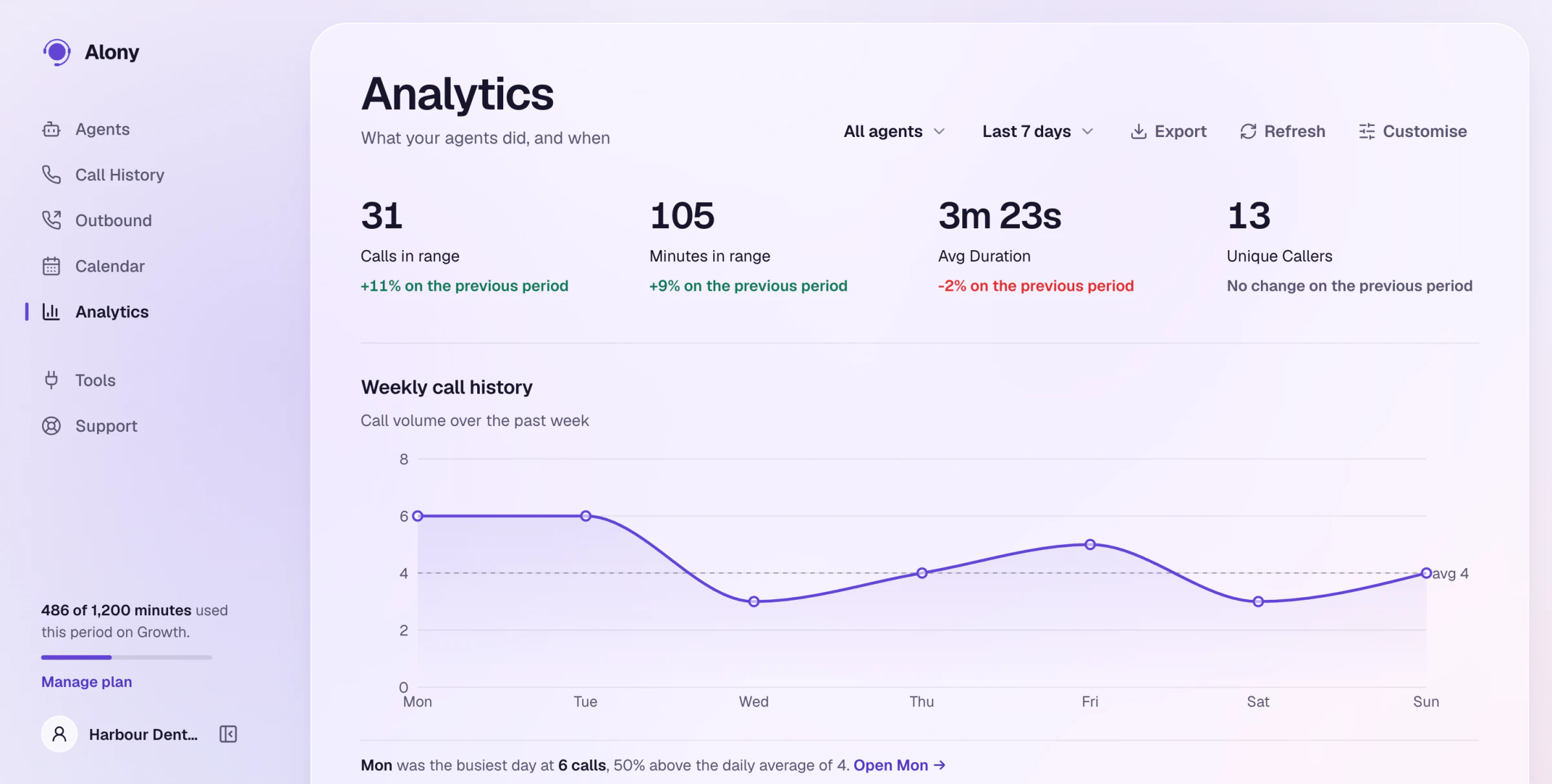Click the Export download icon
Viewport: 1552px width, 784px height.
1138,131
